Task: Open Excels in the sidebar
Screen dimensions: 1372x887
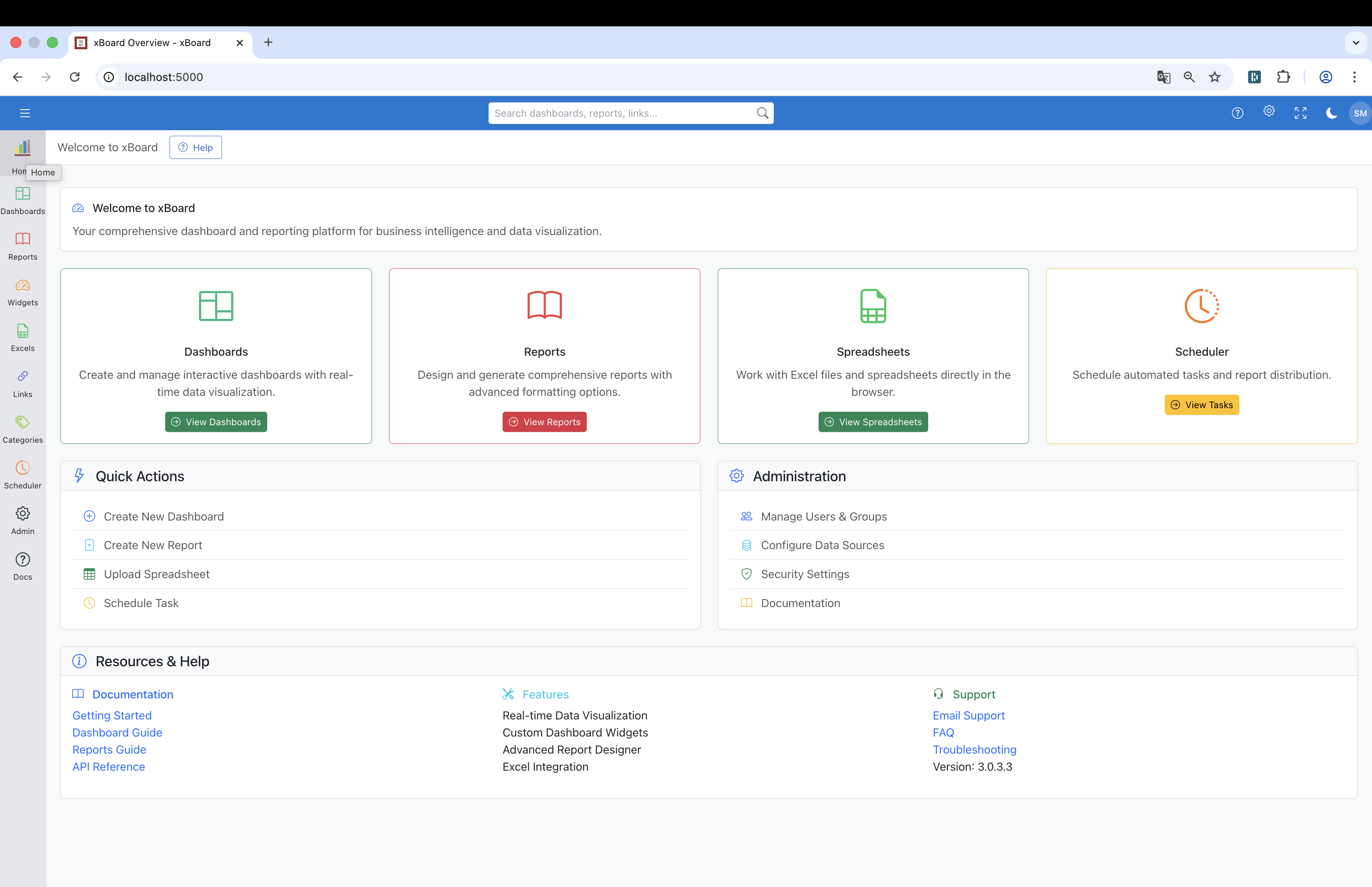Action: click(23, 337)
